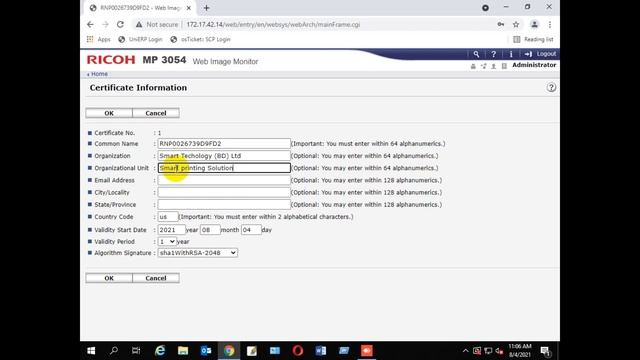Screen dimensions: 640x360
Task: Click the Chrome recording indicator icon in title bar
Action: pyautogui.click(x=485, y=8)
